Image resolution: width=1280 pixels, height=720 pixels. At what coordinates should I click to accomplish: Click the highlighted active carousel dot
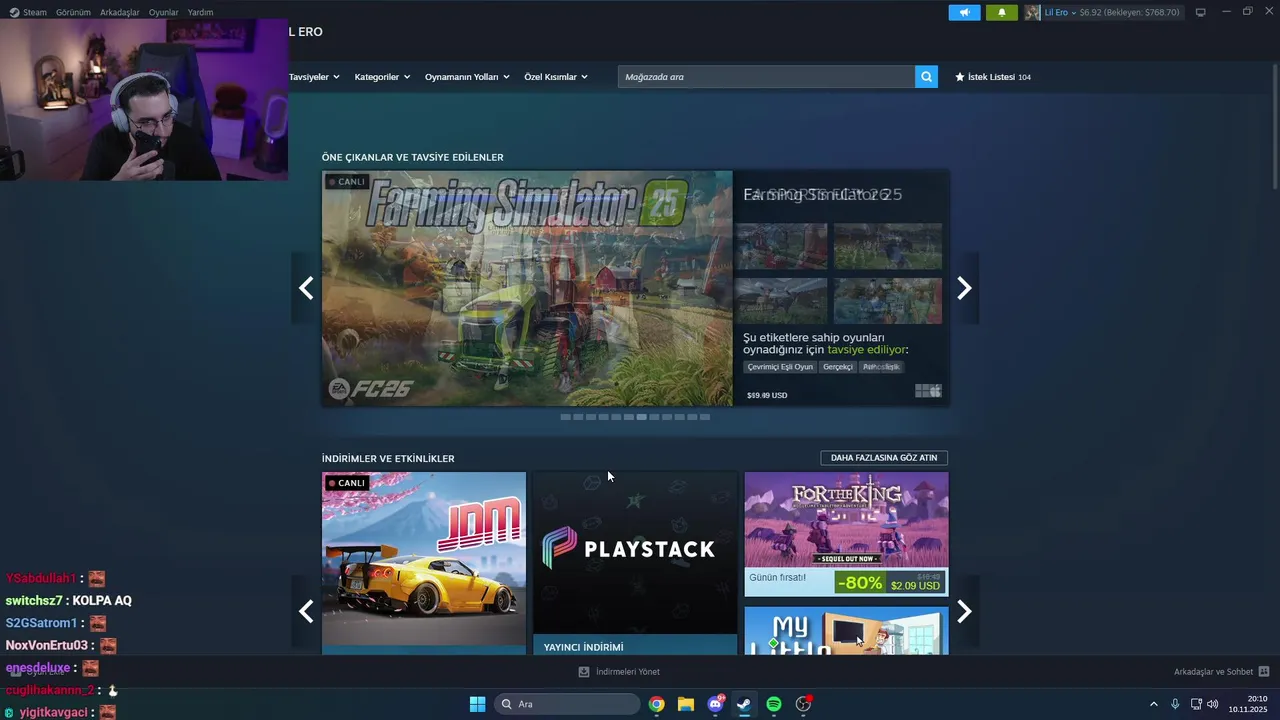tap(642, 417)
